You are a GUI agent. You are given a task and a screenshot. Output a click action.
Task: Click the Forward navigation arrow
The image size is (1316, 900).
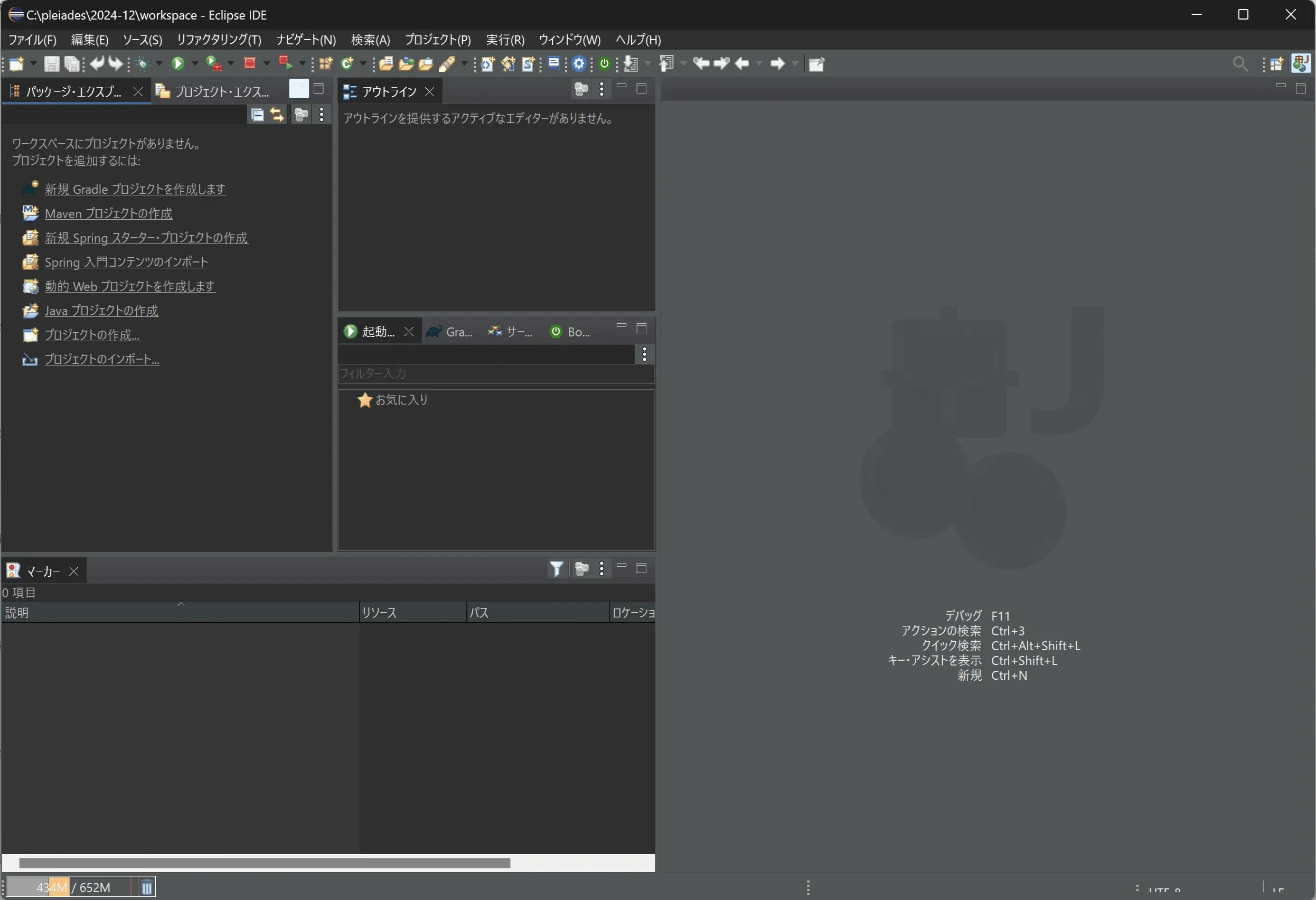click(777, 63)
